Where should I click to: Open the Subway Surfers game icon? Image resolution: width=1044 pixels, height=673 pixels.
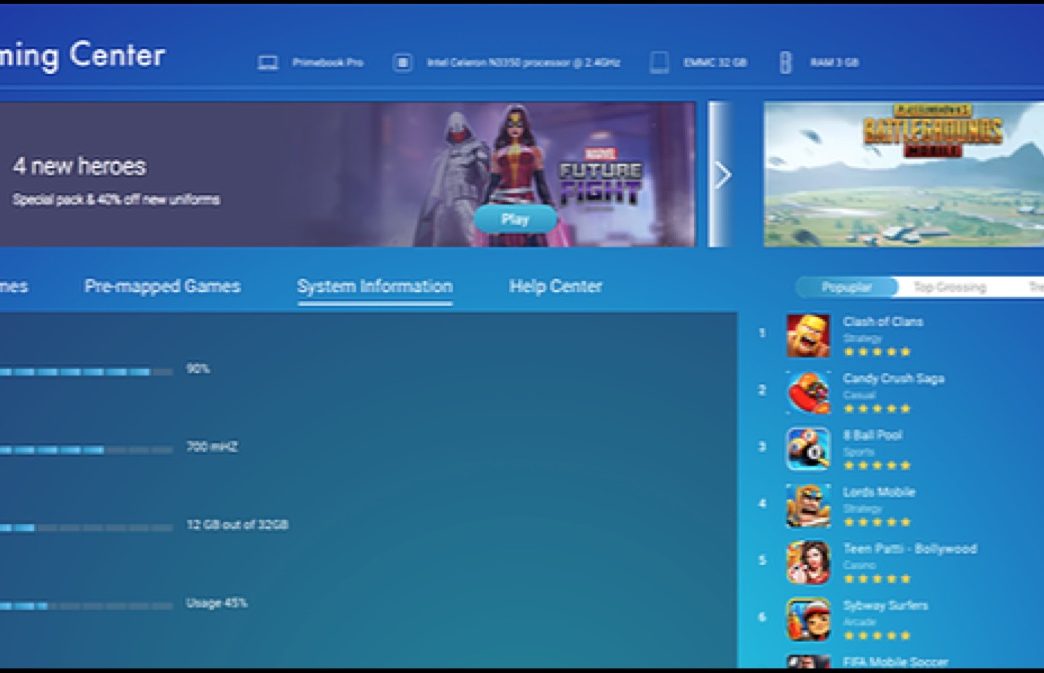(807, 619)
